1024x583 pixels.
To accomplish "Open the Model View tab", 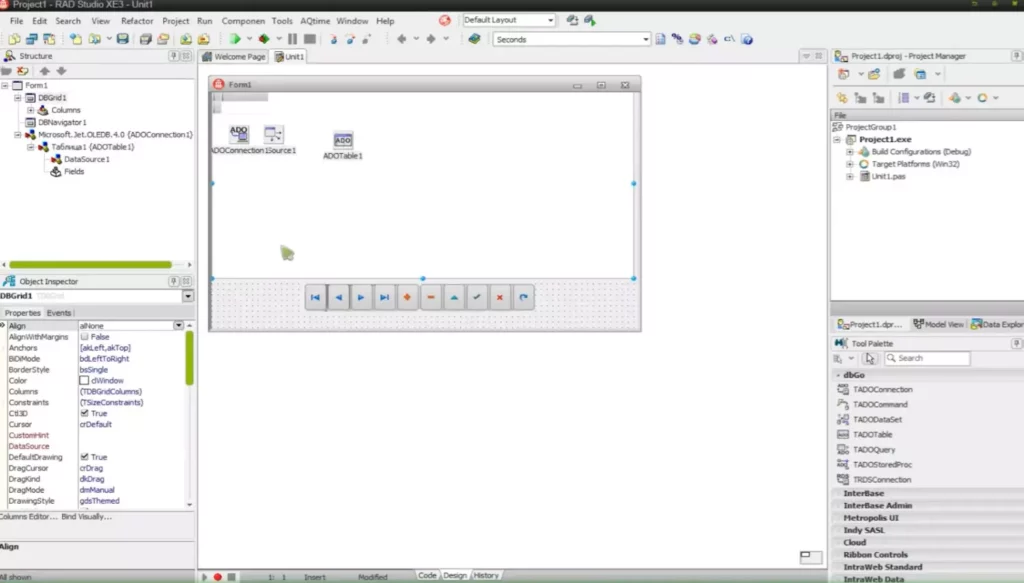I will pos(938,324).
